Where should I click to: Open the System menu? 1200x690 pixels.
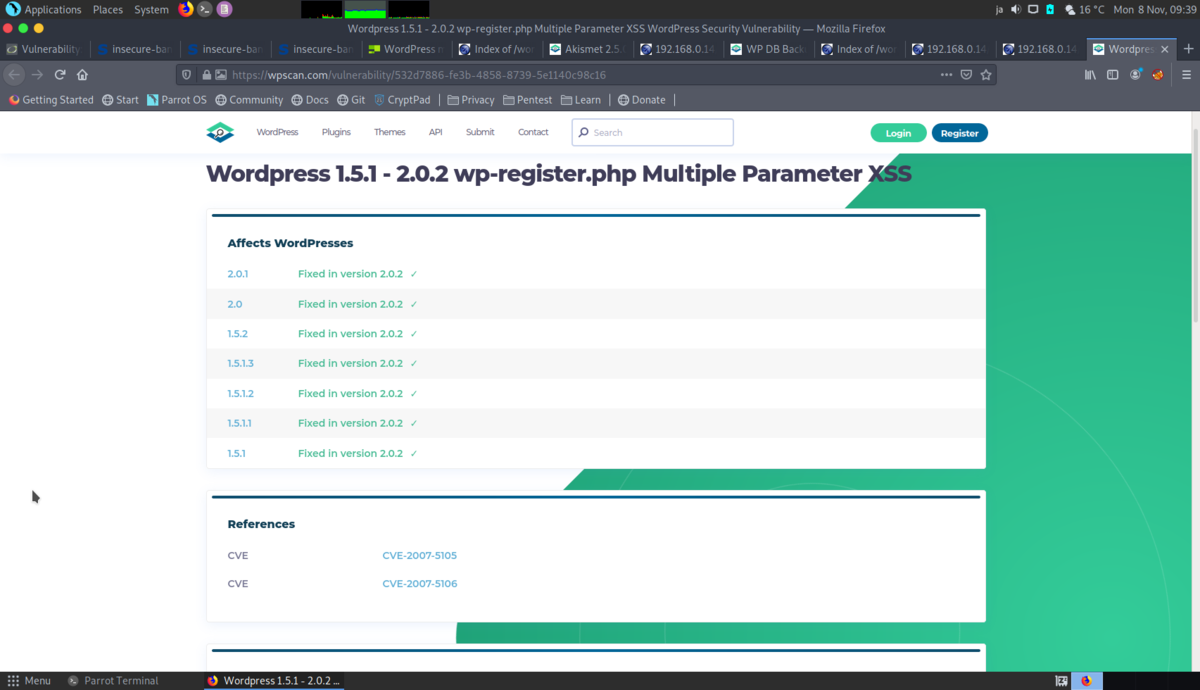(x=151, y=9)
